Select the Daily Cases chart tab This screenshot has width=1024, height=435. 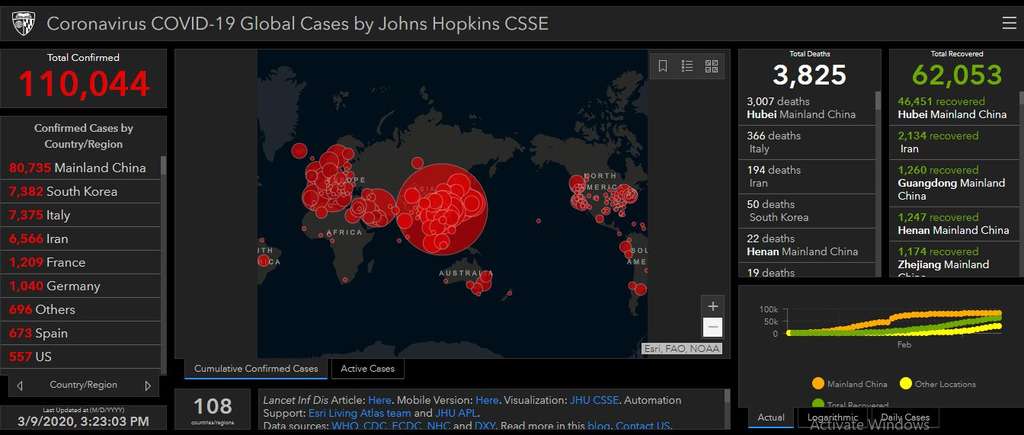coord(904,418)
